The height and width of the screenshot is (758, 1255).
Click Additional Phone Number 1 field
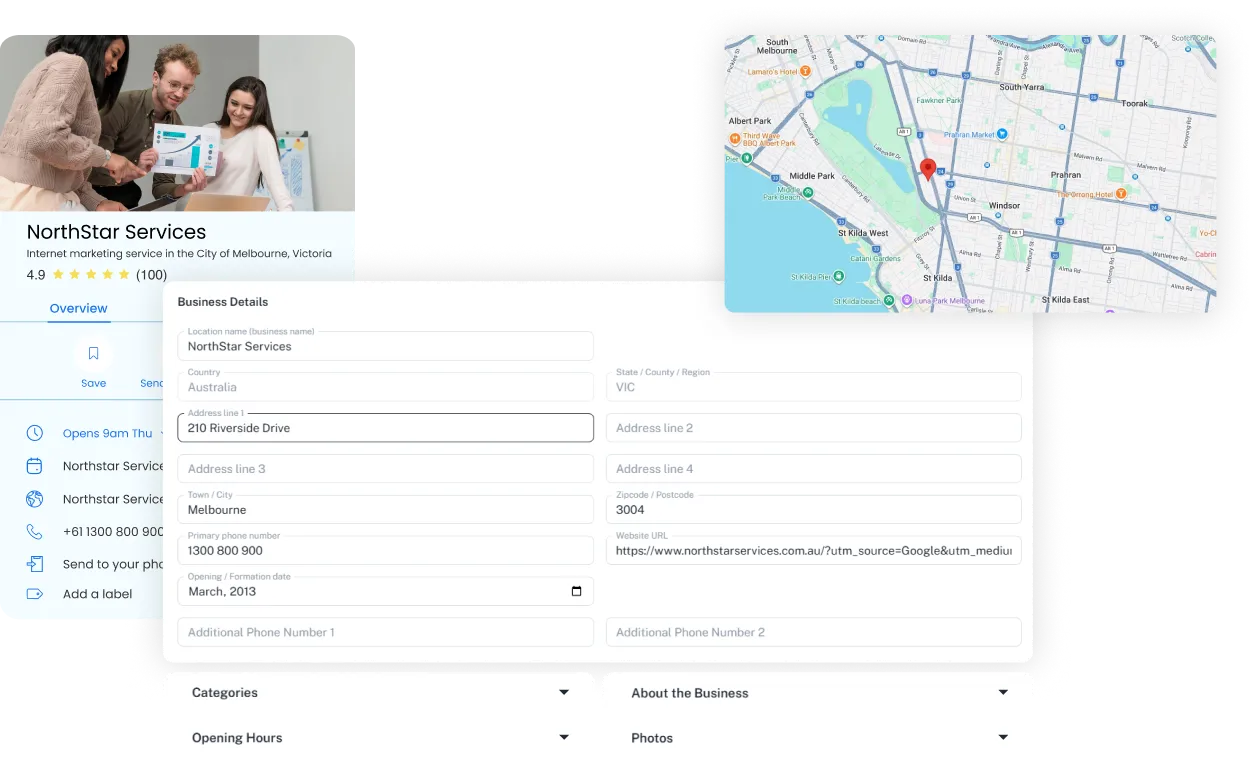click(385, 632)
